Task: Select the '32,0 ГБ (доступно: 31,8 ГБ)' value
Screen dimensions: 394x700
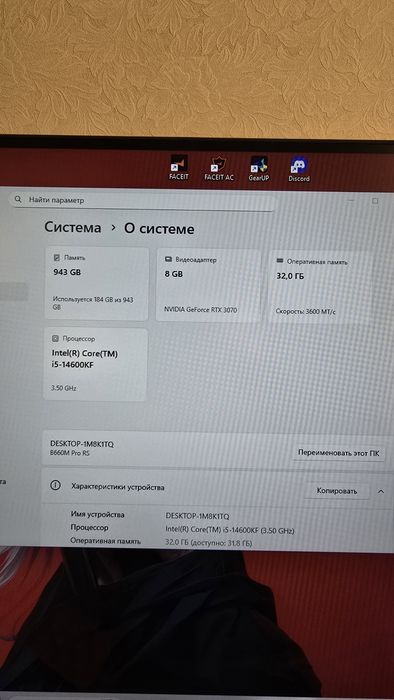Action: point(209,543)
